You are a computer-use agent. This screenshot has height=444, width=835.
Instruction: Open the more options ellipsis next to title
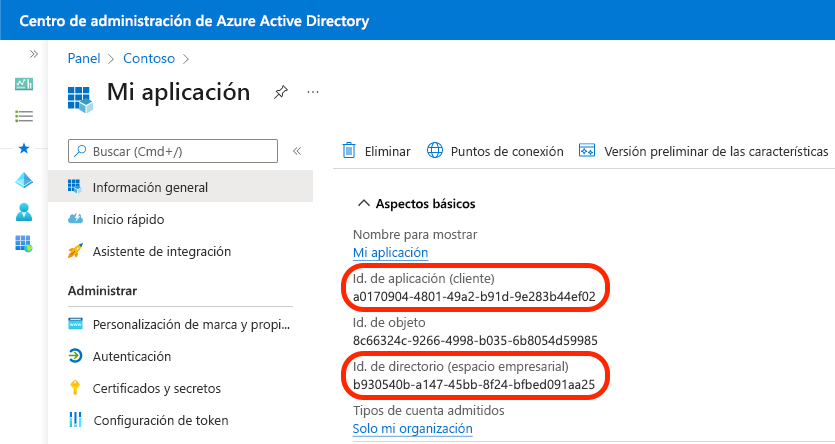point(313,92)
